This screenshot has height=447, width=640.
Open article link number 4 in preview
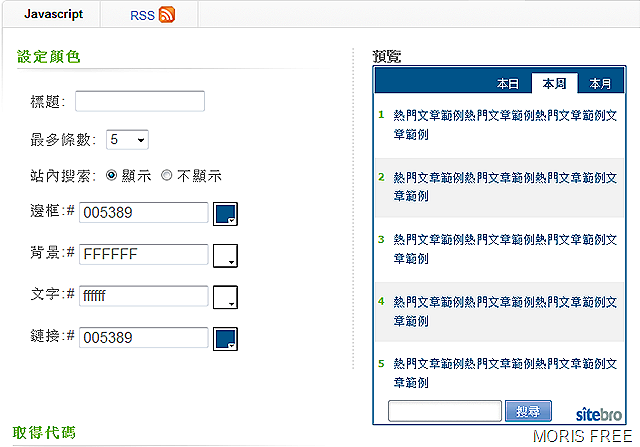(505, 311)
